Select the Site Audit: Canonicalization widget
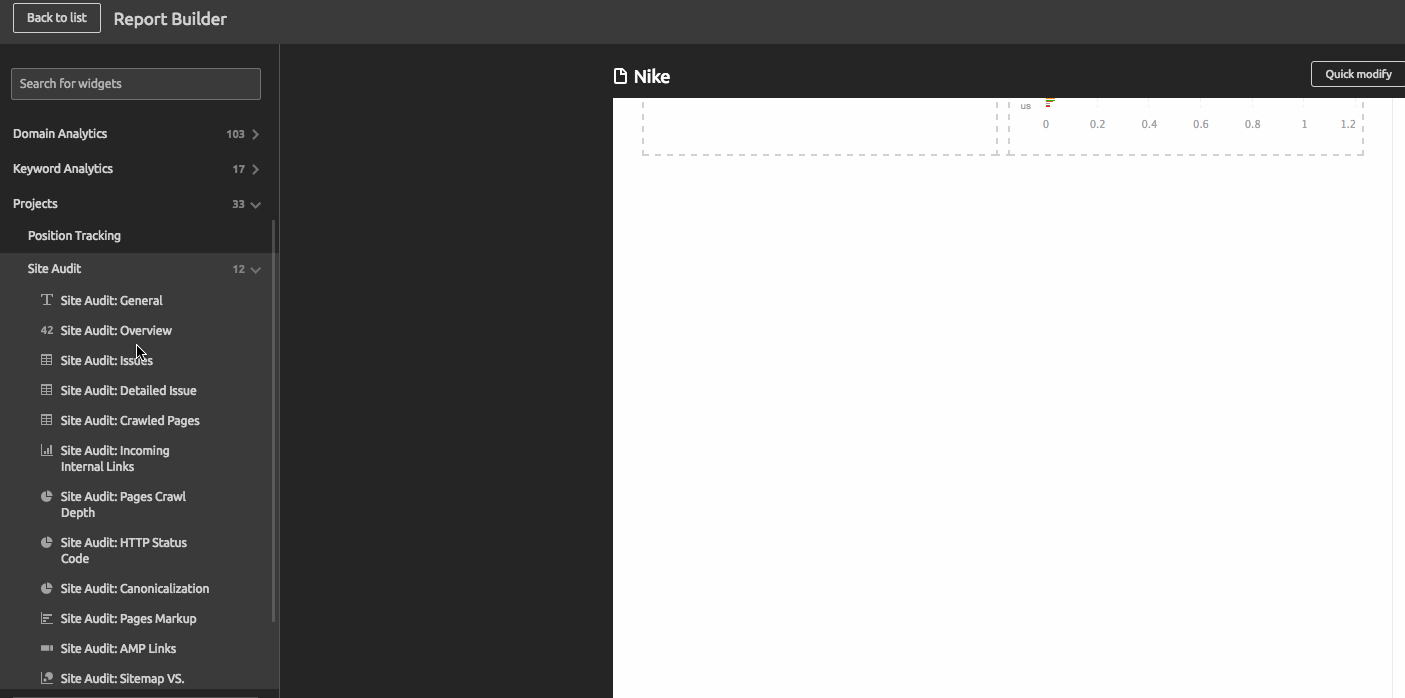The width and height of the screenshot is (1405, 698). tap(135, 588)
